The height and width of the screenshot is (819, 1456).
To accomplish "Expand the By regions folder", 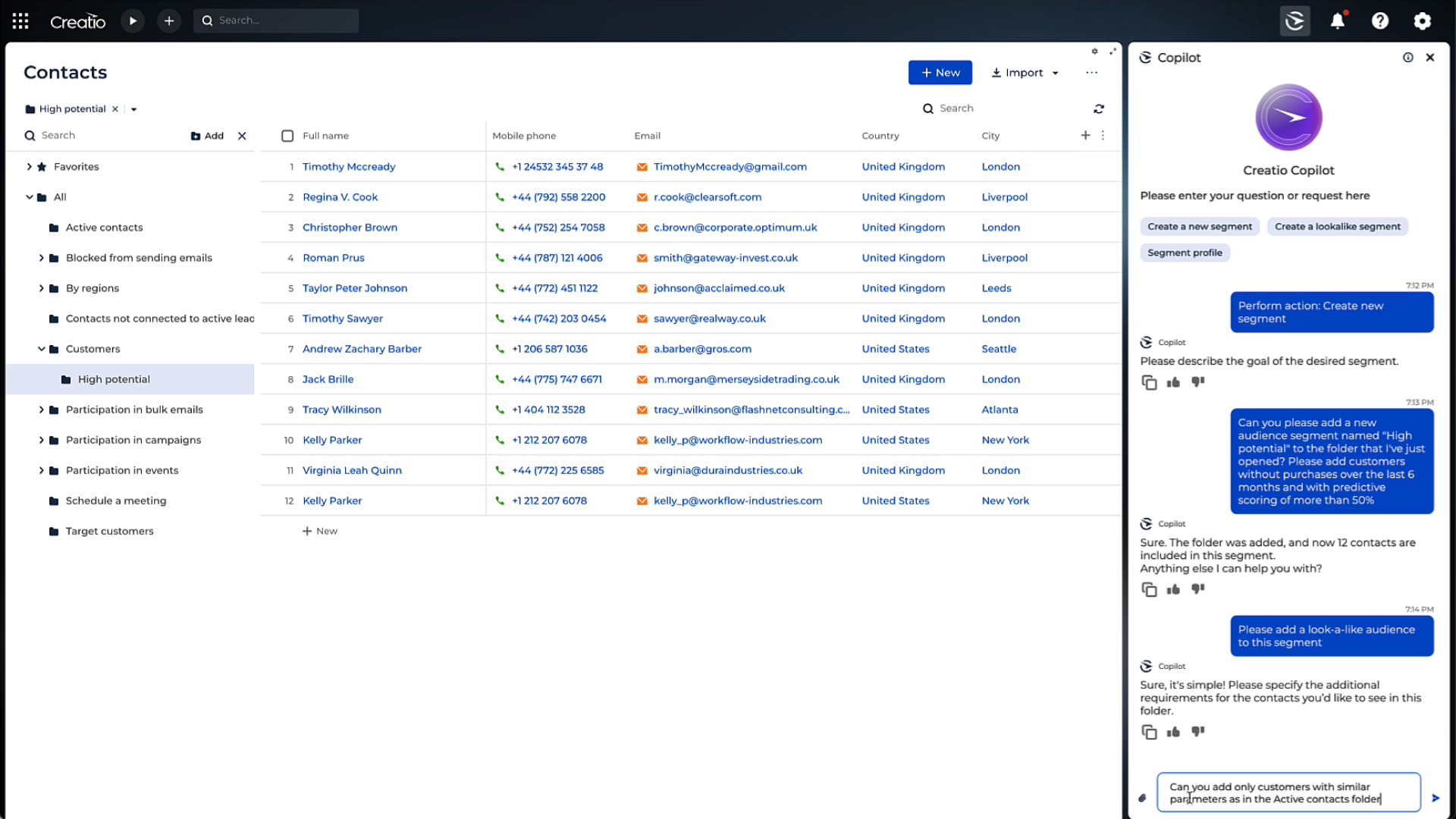I will (x=42, y=288).
